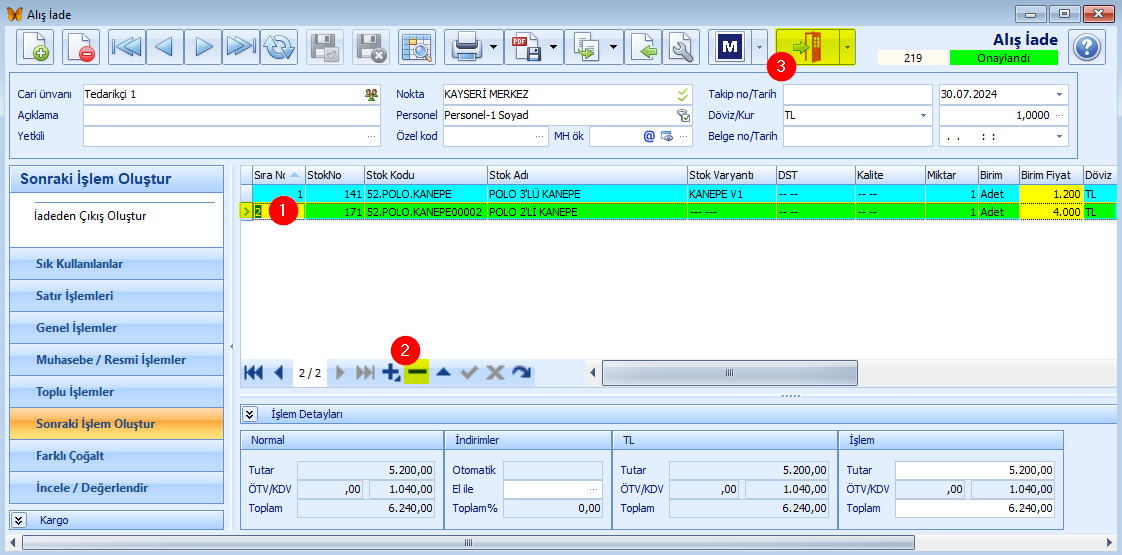Click the grid's horizontal scrollbar thumb
The height and width of the screenshot is (555, 1122).
coord(730,373)
